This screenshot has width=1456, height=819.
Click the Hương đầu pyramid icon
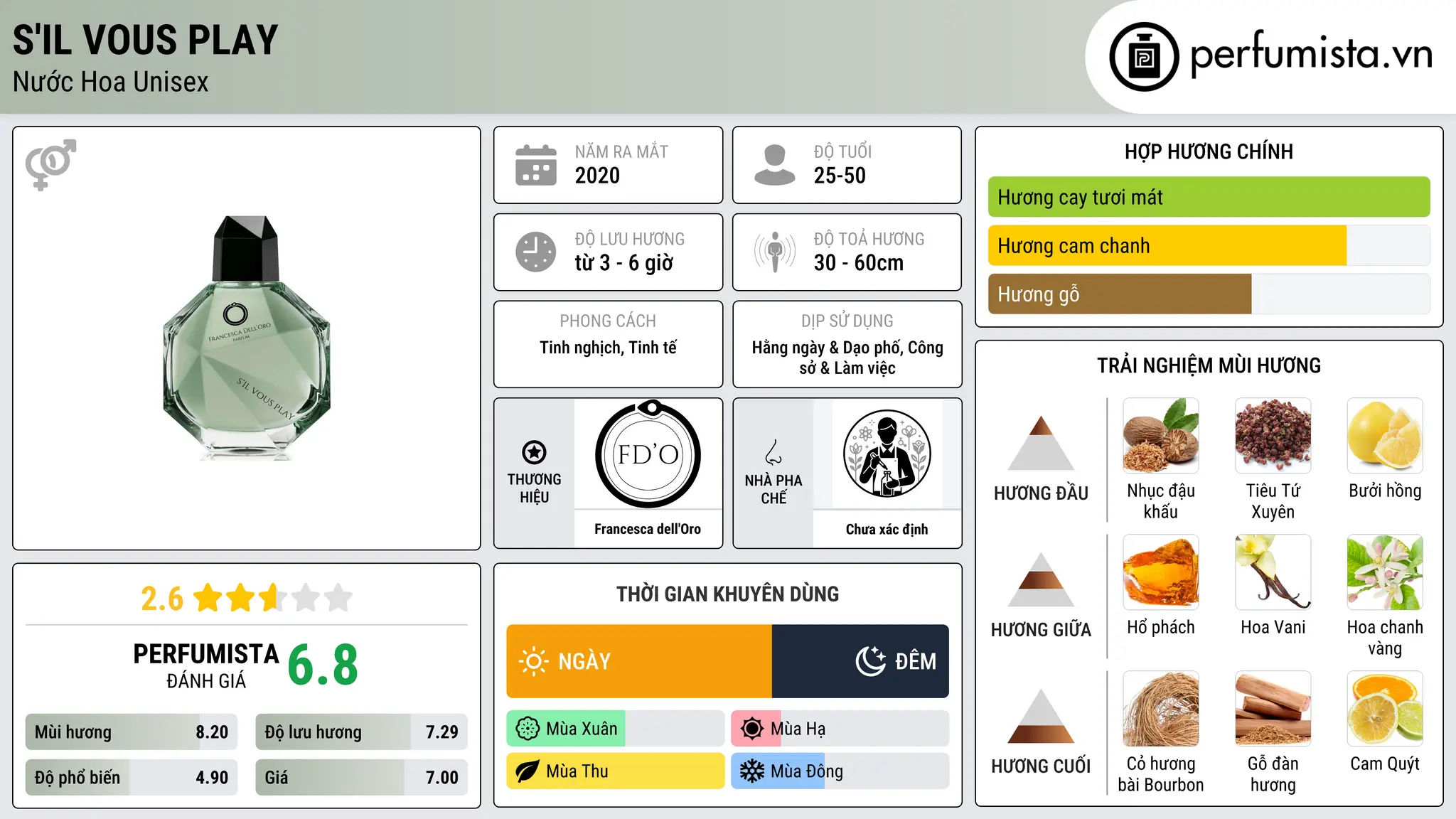1041,443
